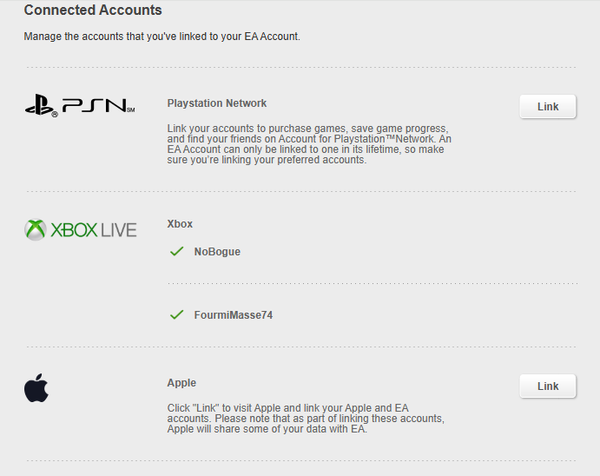Click the green checkmark beside NoBogue
Image resolution: width=600 pixels, height=476 pixels.
pyautogui.click(x=177, y=251)
